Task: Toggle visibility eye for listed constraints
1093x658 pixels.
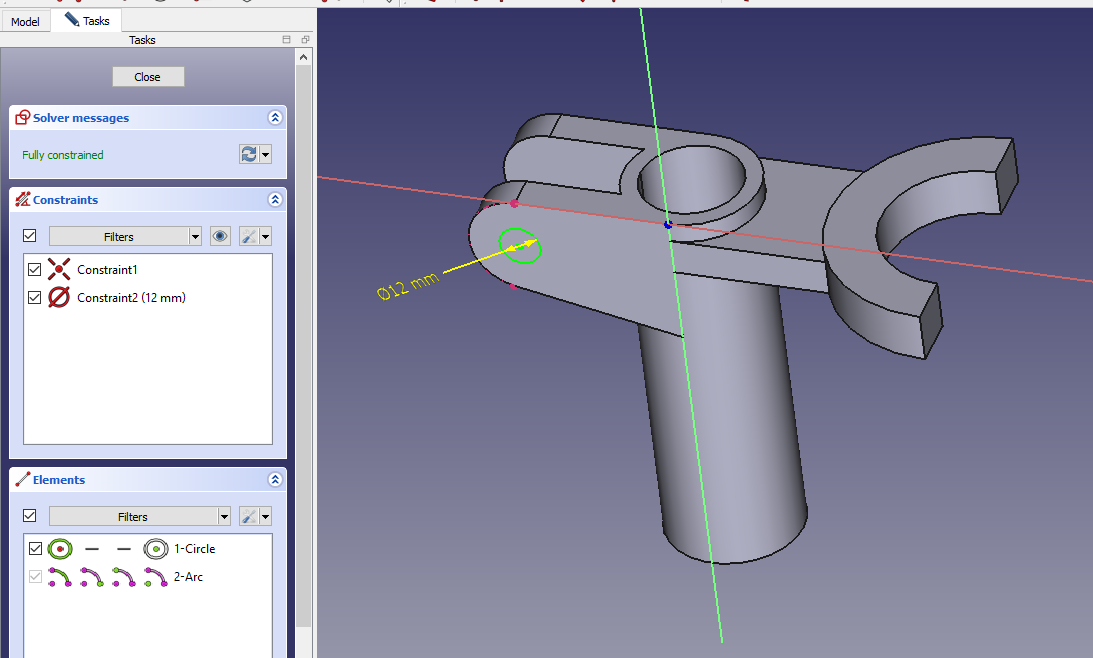Action: (221, 237)
